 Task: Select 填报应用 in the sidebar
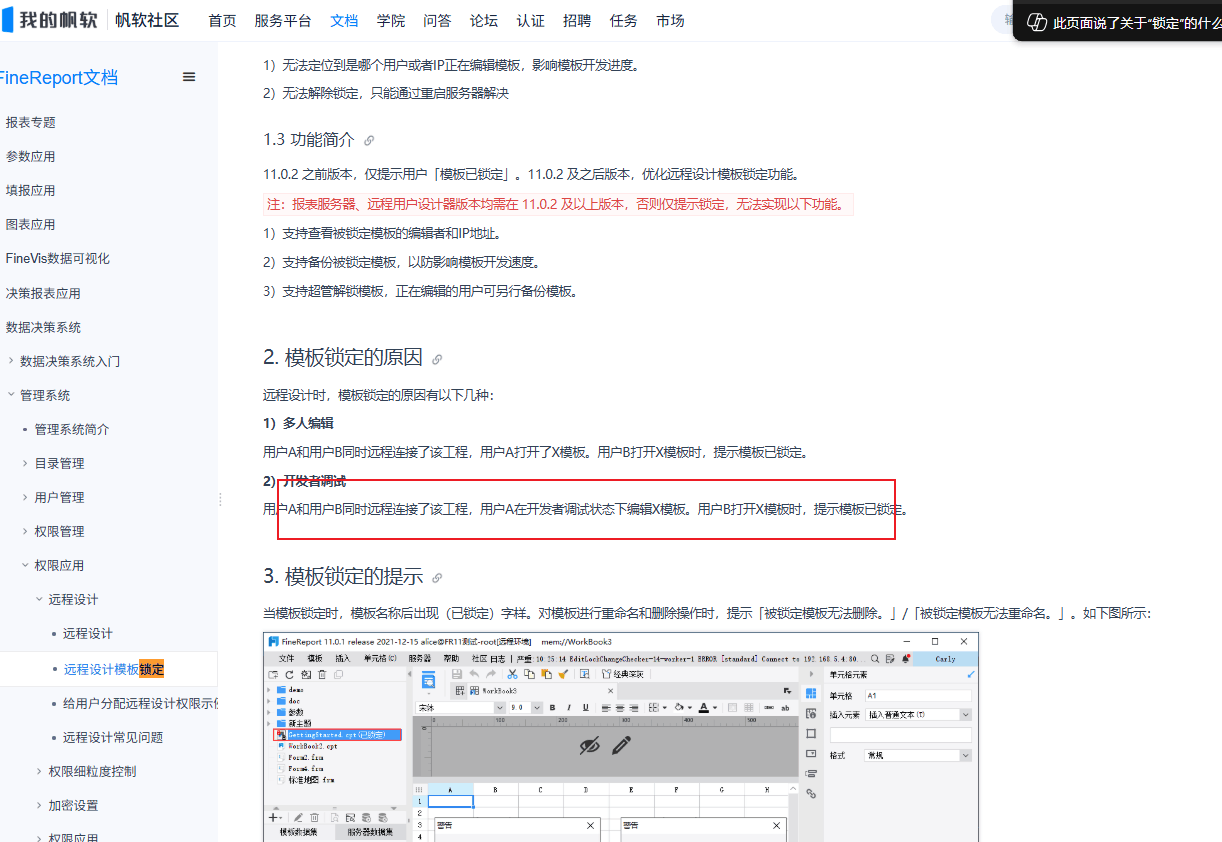click(31, 190)
